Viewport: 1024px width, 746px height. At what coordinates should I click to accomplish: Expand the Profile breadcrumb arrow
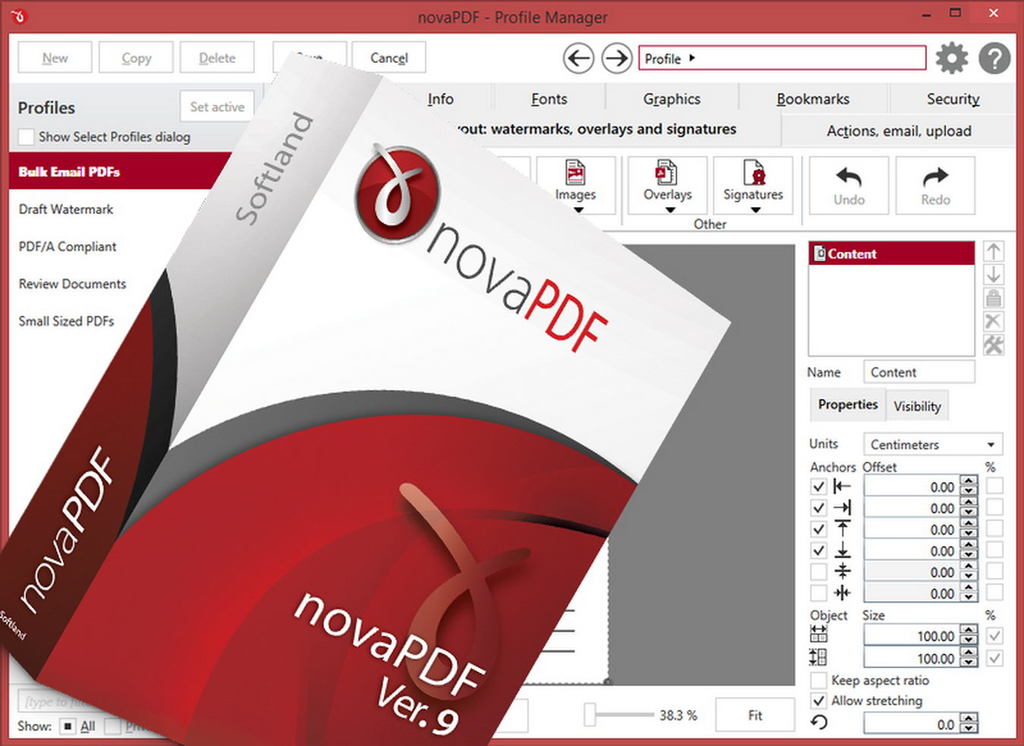[692, 58]
